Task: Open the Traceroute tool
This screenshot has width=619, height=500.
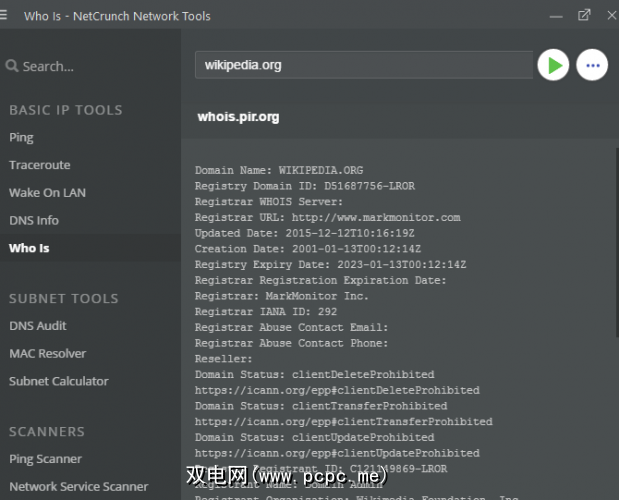Action: (x=40, y=165)
